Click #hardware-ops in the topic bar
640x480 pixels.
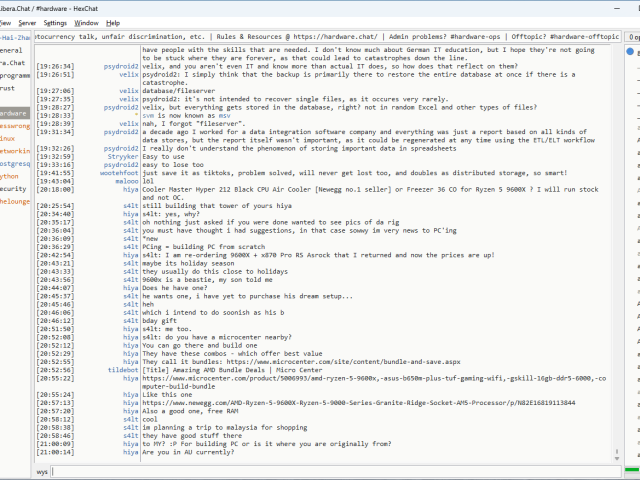tap(475, 37)
